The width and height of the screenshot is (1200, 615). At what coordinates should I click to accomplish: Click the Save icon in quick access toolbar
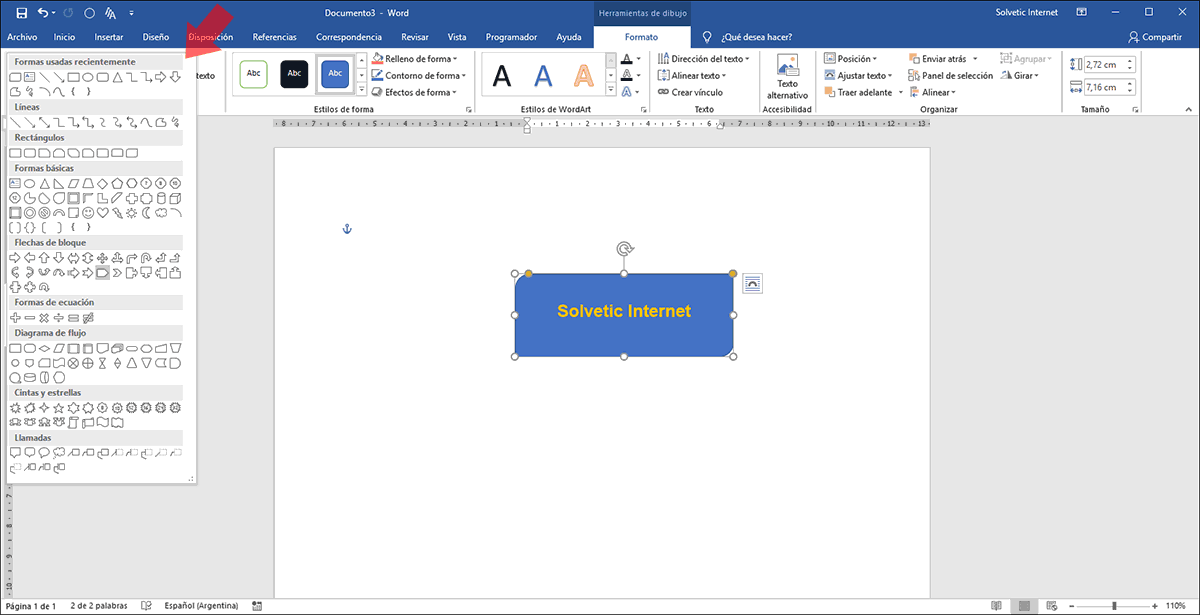click(x=21, y=13)
